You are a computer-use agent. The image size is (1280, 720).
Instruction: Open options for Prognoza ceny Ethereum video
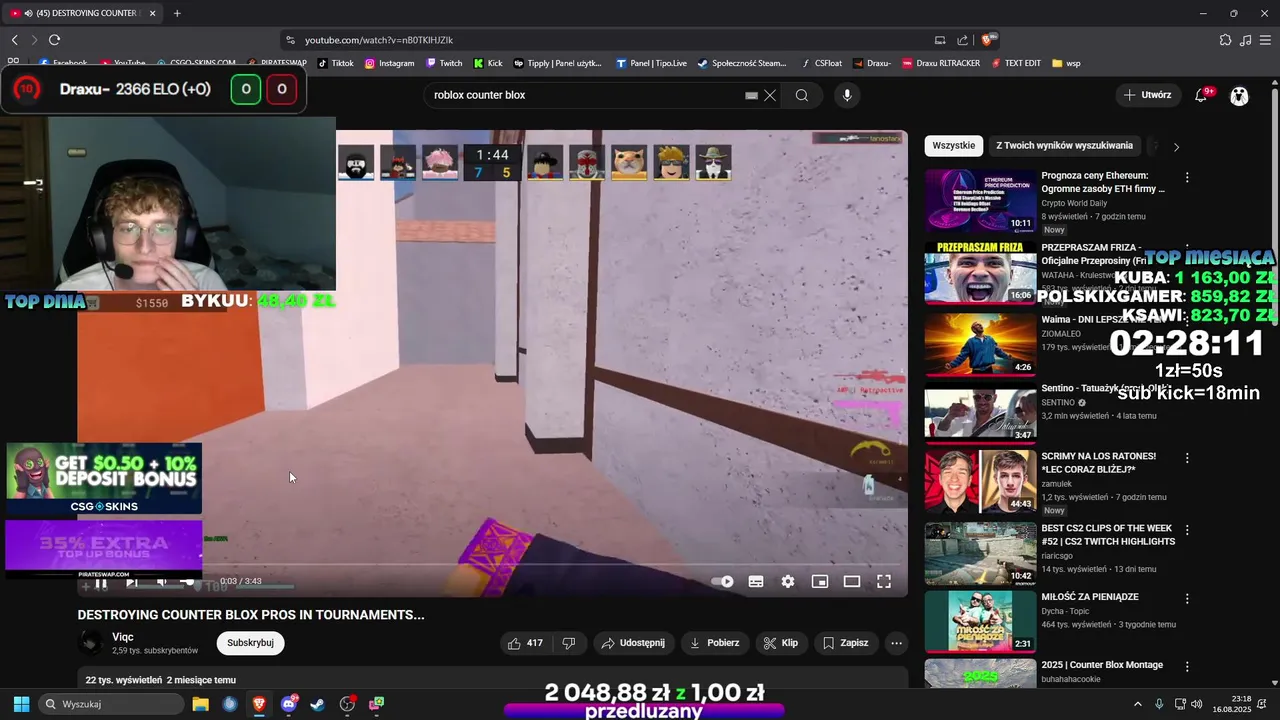pos(1187,177)
